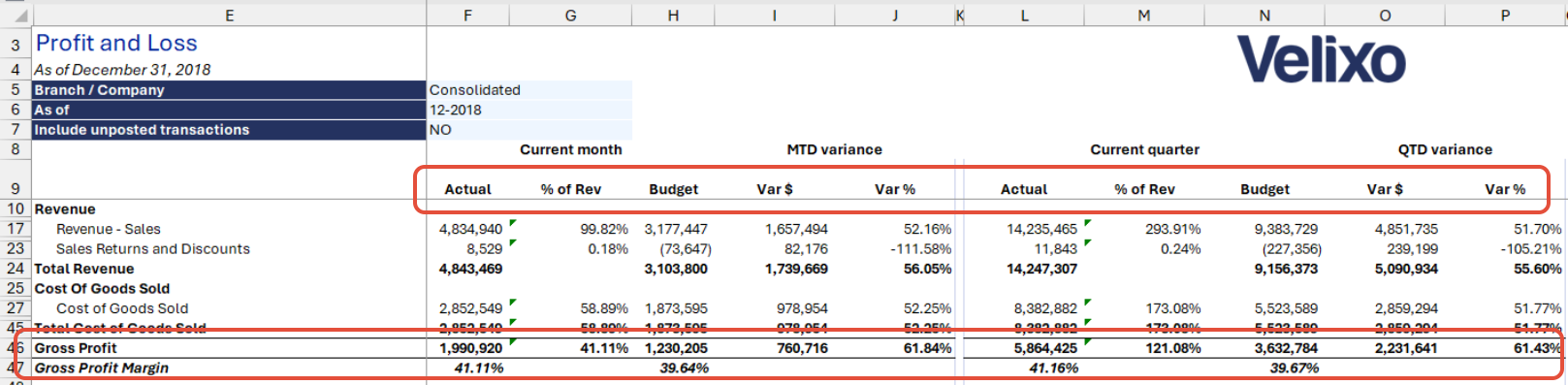The height and width of the screenshot is (385, 1568).
Task: Select column header F
Action: pos(468,16)
